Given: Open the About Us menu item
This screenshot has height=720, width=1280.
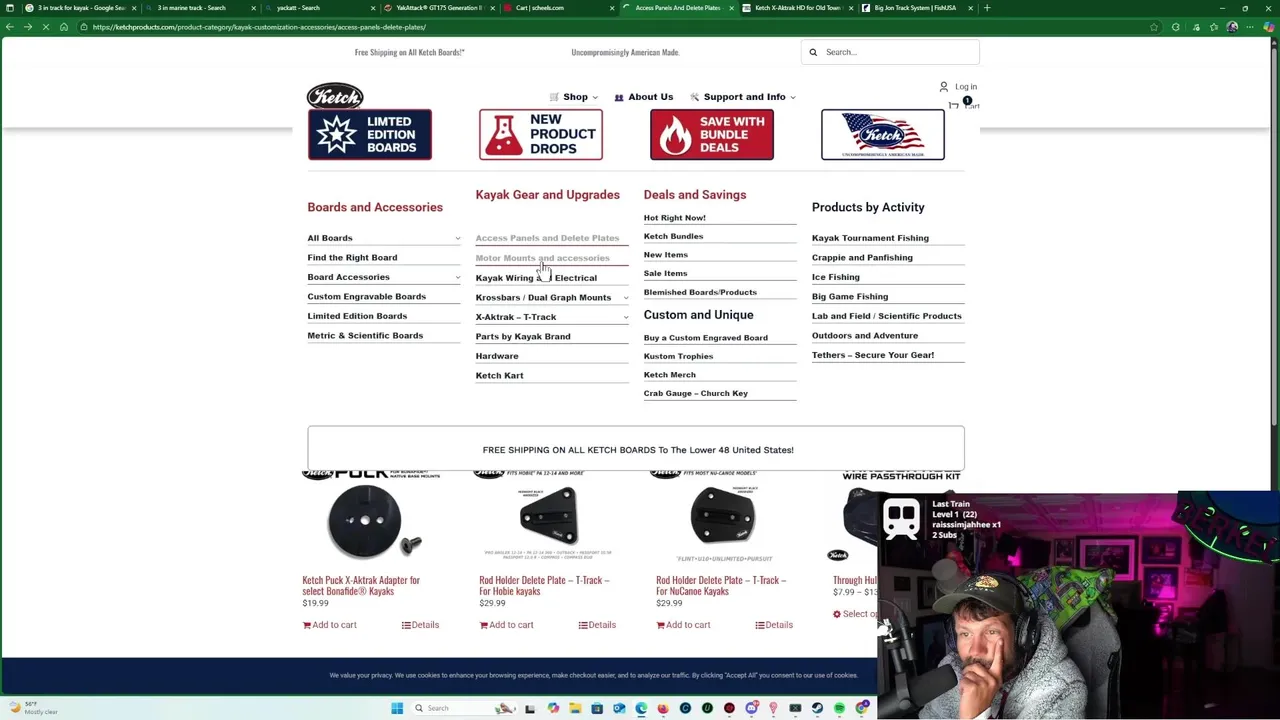Looking at the screenshot, I should click(643, 97).
